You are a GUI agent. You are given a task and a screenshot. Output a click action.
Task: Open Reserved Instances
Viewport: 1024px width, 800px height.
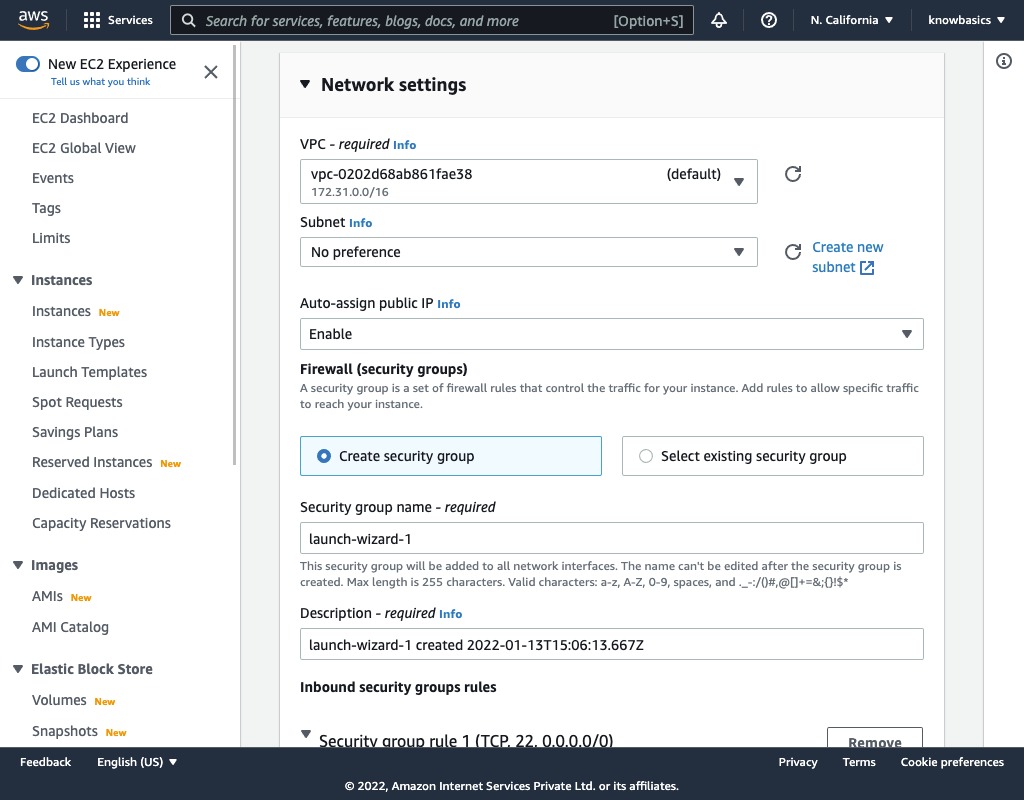point(92,462)
